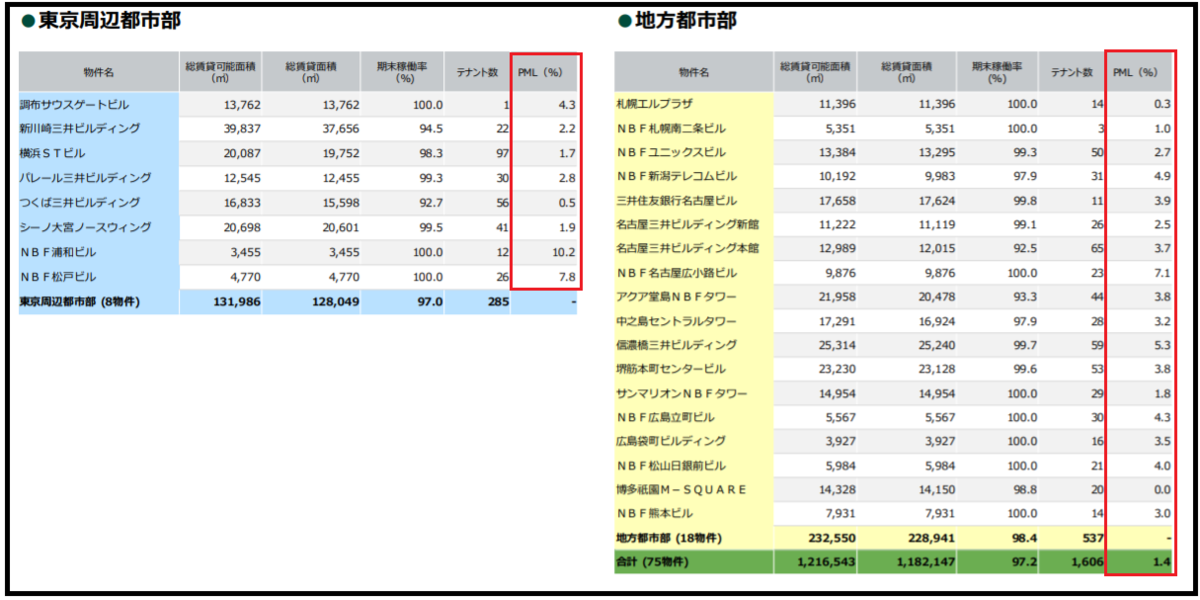
Task: Select tenant subtotal '285'
Action: [x=498, y=301]
